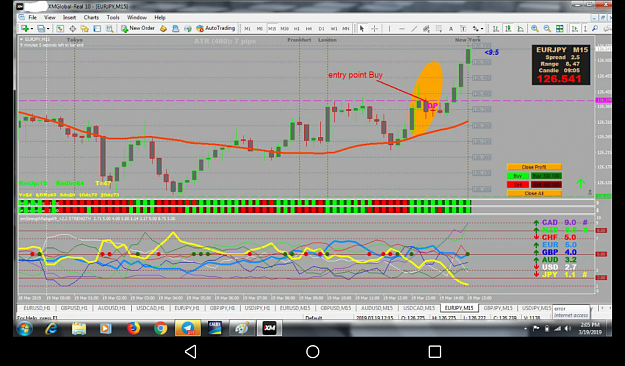Open Windows Start button
This screenshot has height=366, width=625.
25,329
